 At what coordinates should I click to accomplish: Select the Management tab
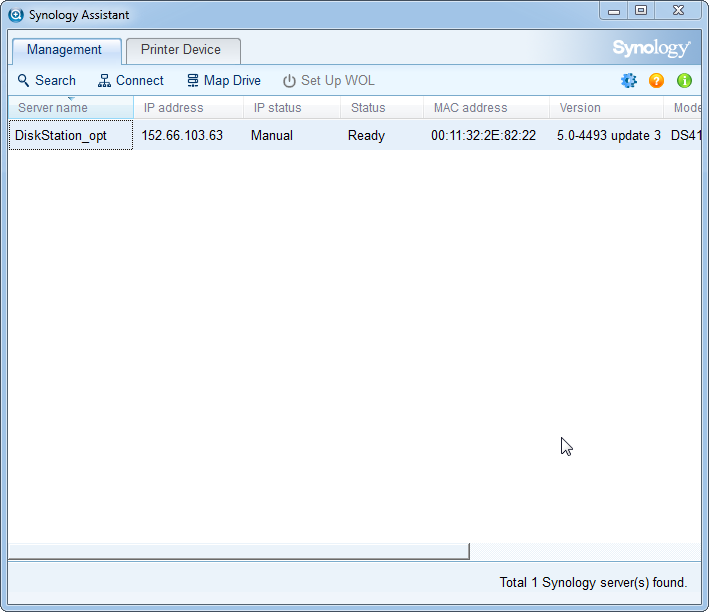[x=65, y=50]
